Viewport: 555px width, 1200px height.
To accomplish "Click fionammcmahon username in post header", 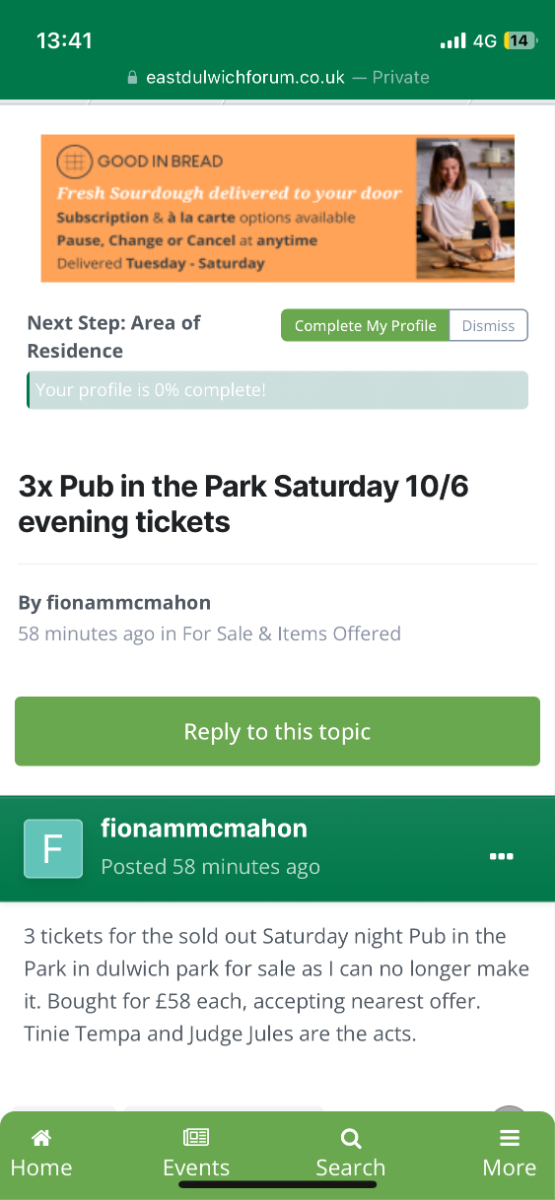I will 204,828.
